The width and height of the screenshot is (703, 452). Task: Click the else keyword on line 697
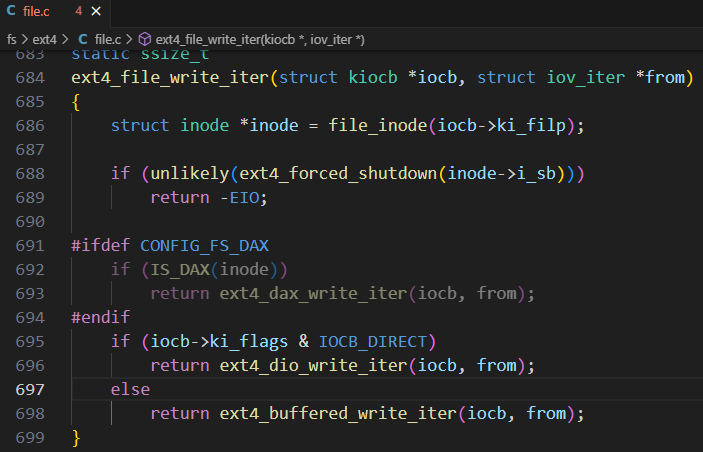coord(130,390)
